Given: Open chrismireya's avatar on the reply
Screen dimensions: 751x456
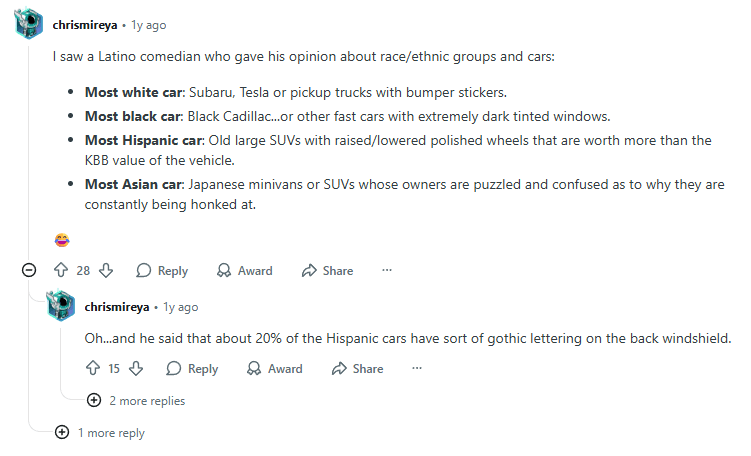Looking at the screenshot, I should coord(61,306).
